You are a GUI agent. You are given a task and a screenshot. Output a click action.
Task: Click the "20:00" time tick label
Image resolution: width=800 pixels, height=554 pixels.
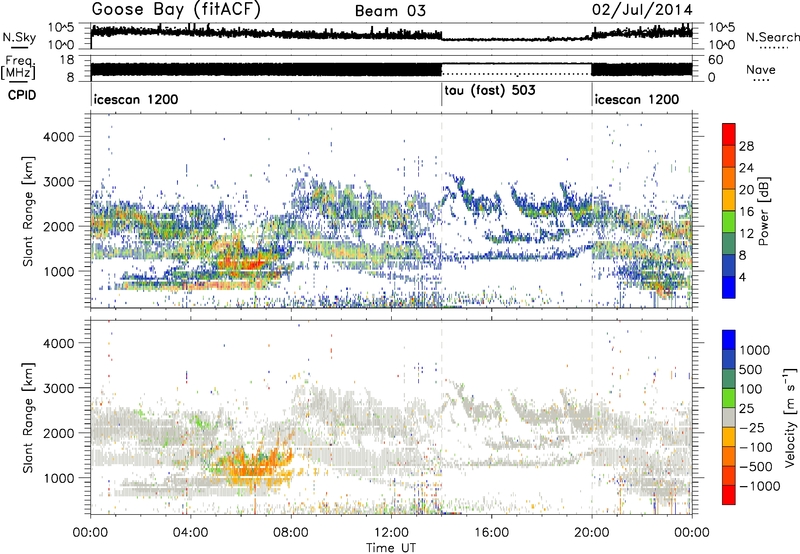tap(591, 533)
